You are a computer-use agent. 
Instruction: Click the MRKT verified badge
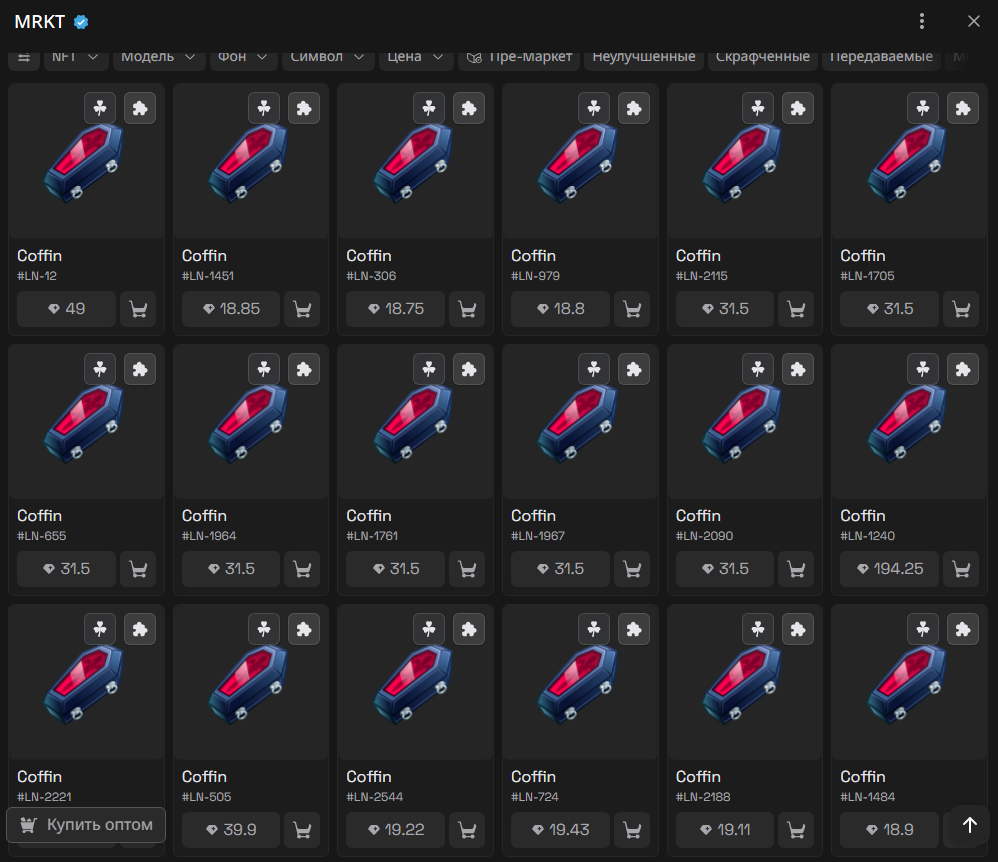coord(81,22)
